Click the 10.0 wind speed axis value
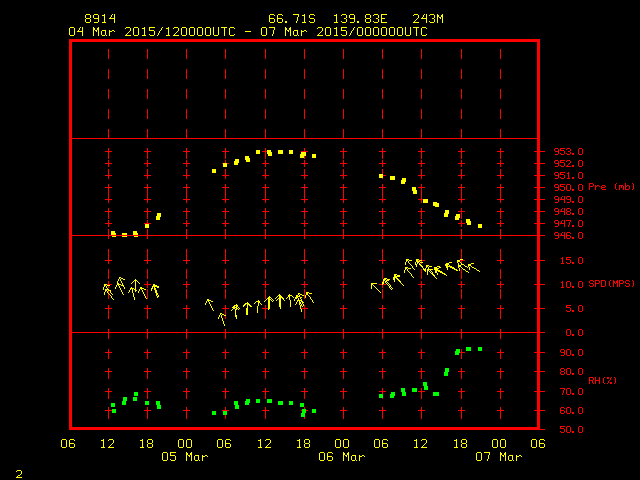The image size is (640, 480). [x=571, y=285]
